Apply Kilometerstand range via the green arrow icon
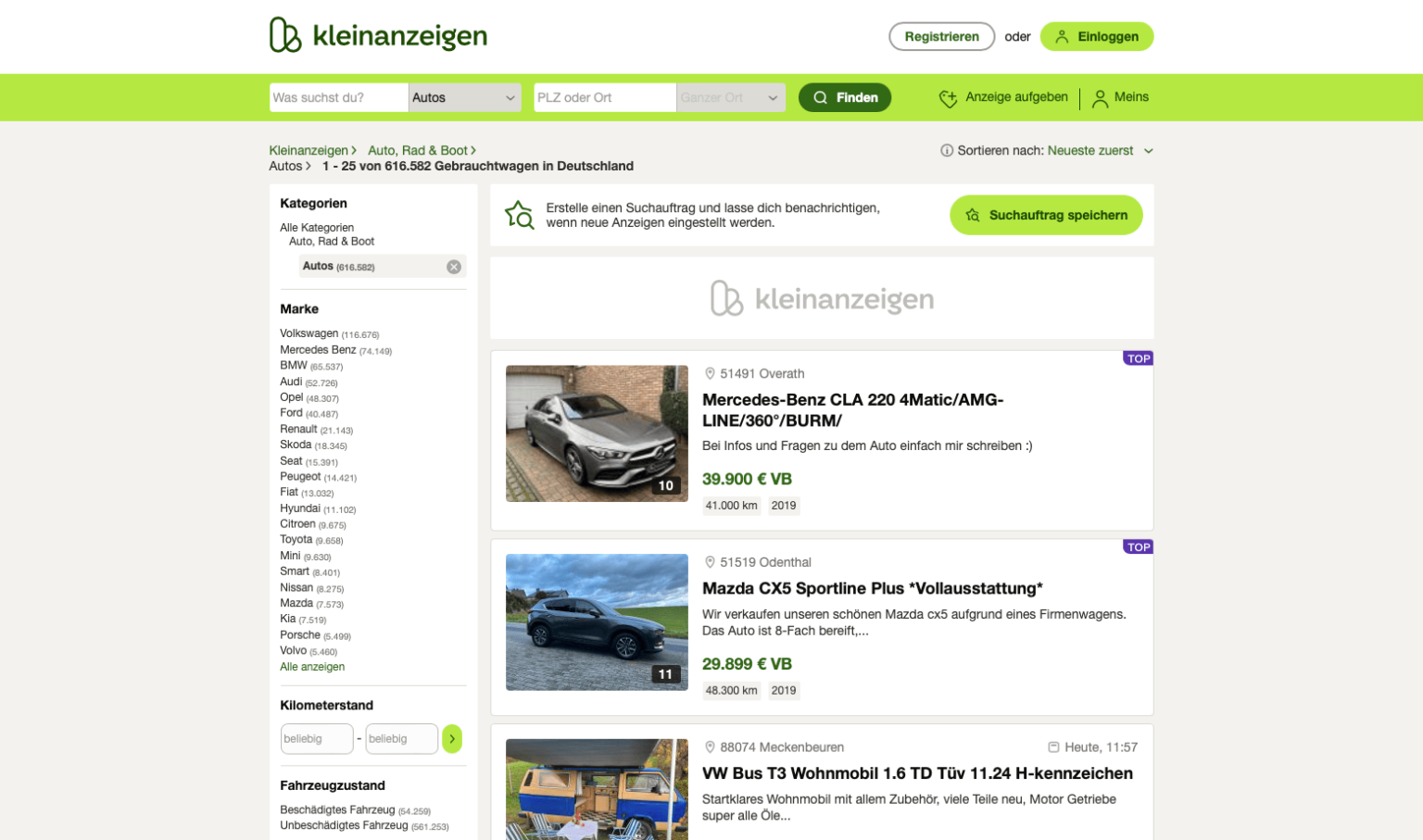The width and height of the screenshot is (1423, 840). click(452, 738)
